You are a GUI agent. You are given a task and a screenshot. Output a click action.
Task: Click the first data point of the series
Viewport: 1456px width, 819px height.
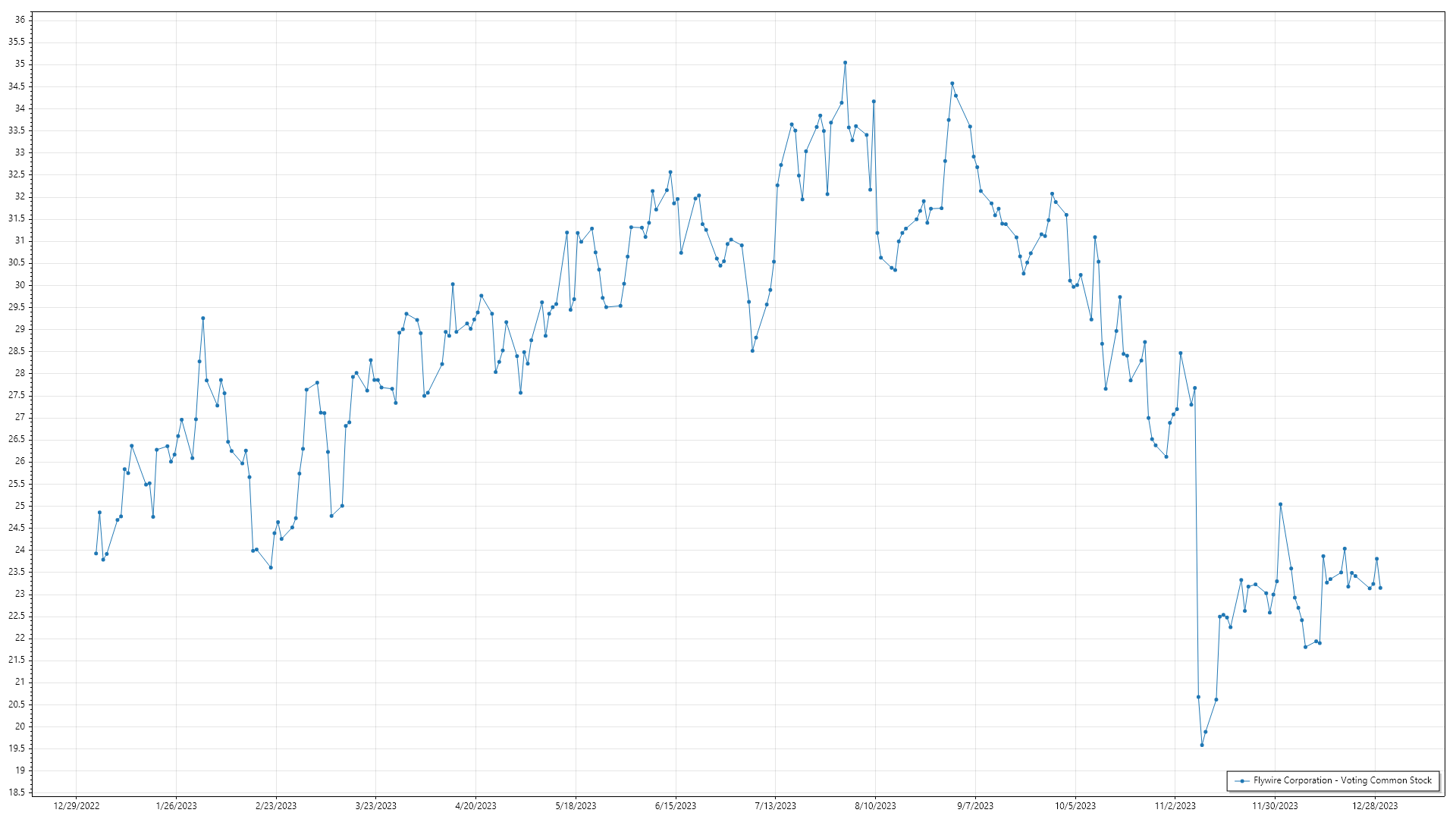click(96, 554)
